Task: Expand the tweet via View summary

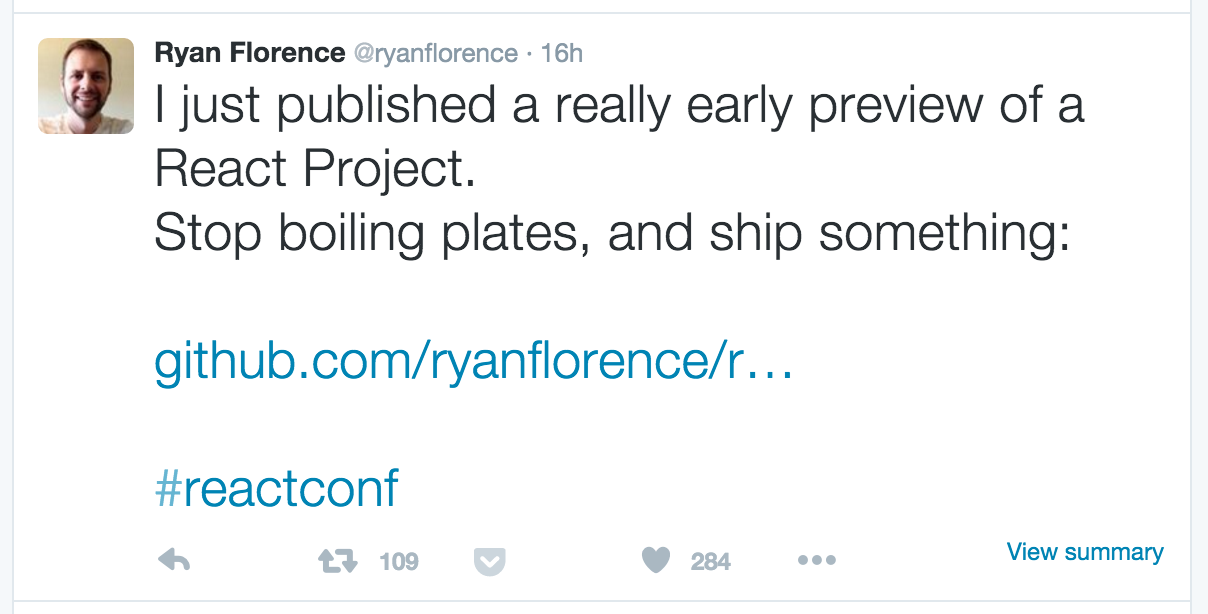Action: tap(1085, 552)
